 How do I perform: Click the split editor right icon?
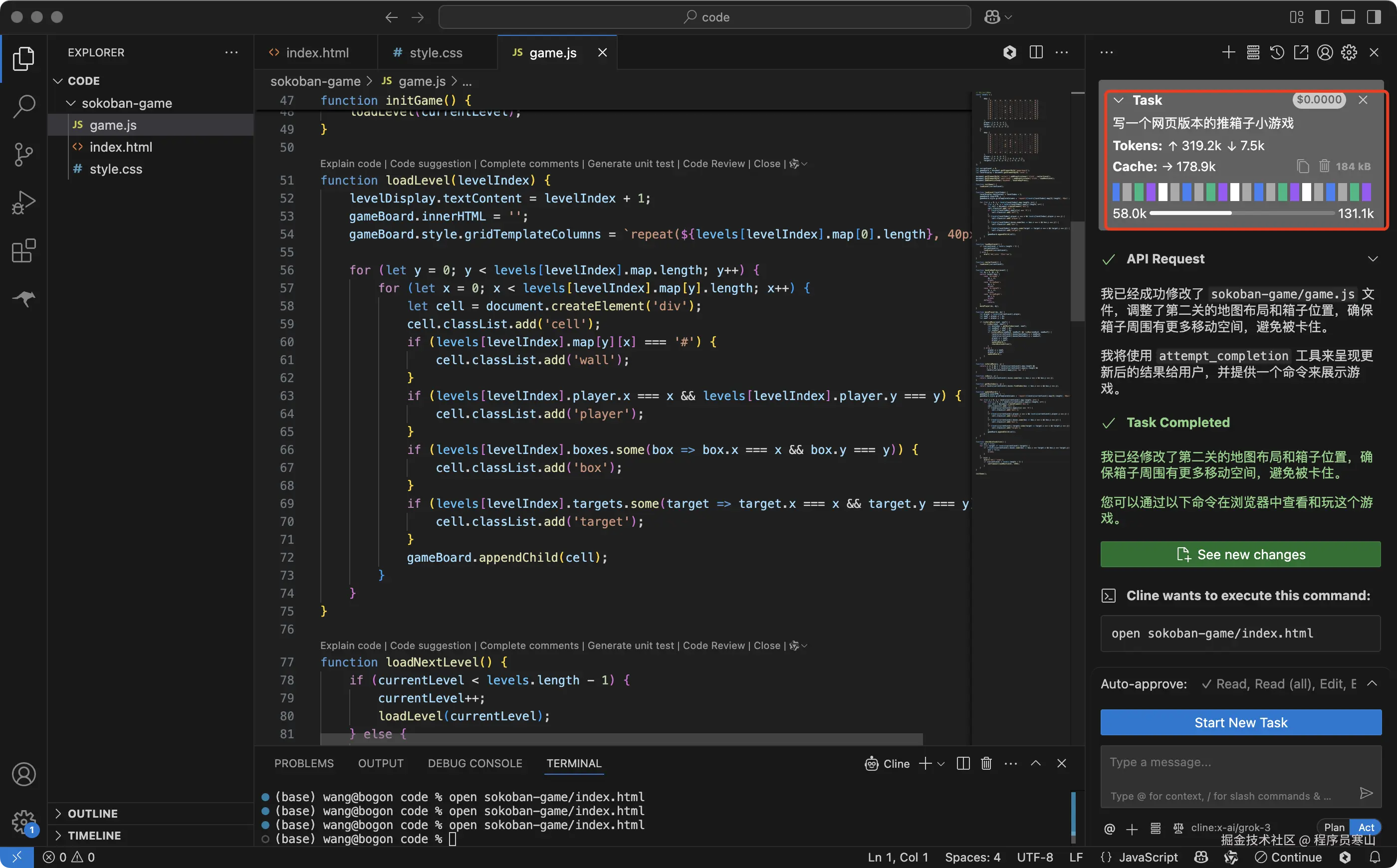click(1036, 53)
